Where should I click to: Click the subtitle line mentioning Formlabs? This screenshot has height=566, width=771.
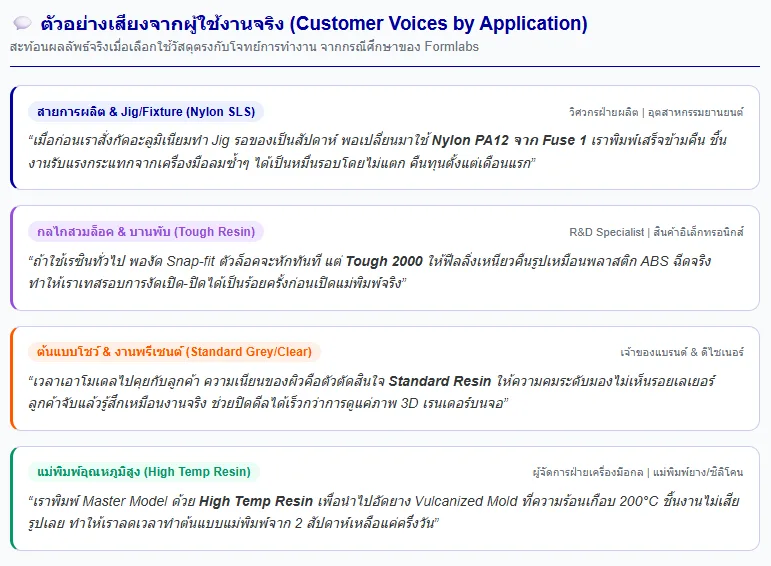[244, 47]
